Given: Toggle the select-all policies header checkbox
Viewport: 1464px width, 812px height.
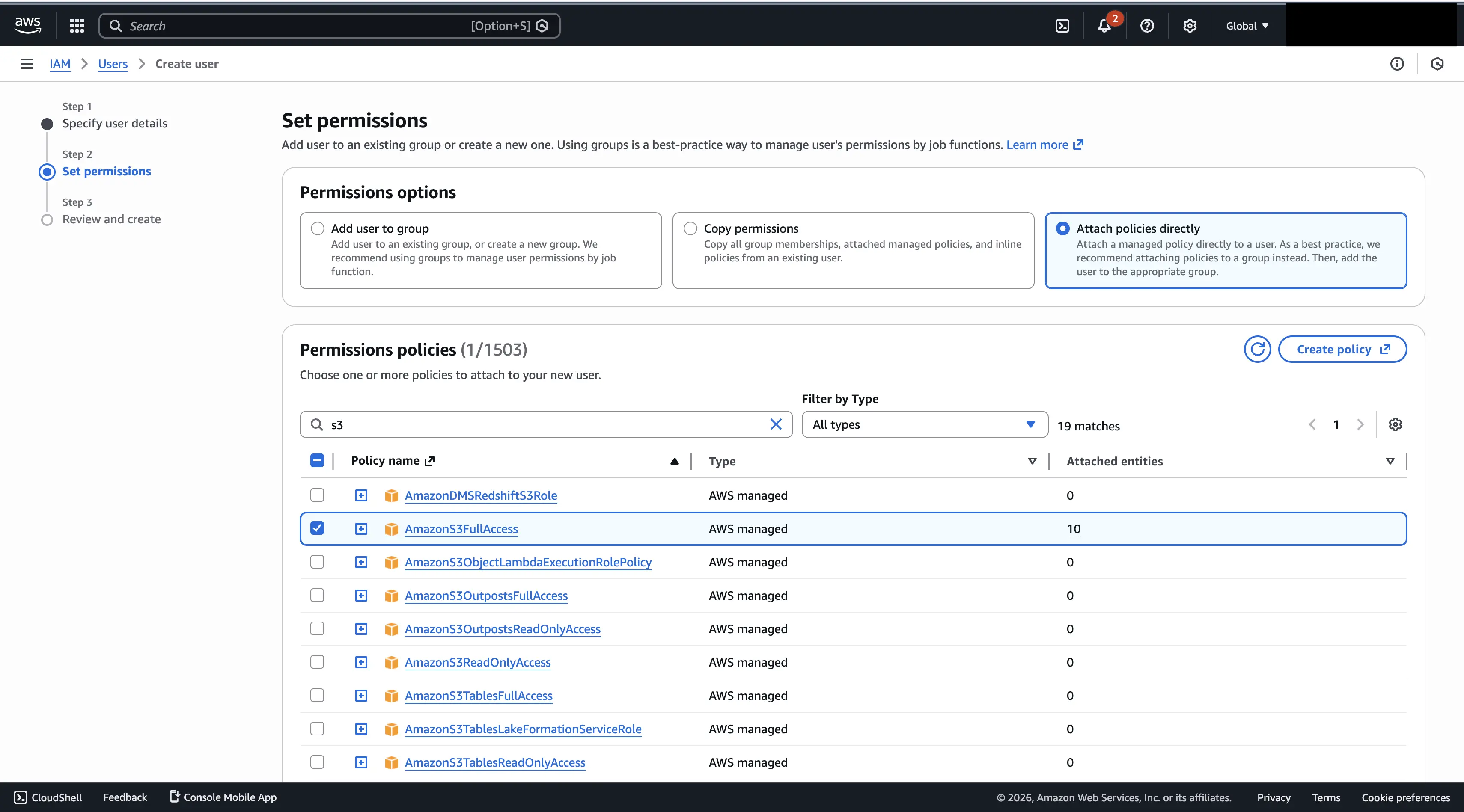Looking at the screenshot, I should coord(317,460).
